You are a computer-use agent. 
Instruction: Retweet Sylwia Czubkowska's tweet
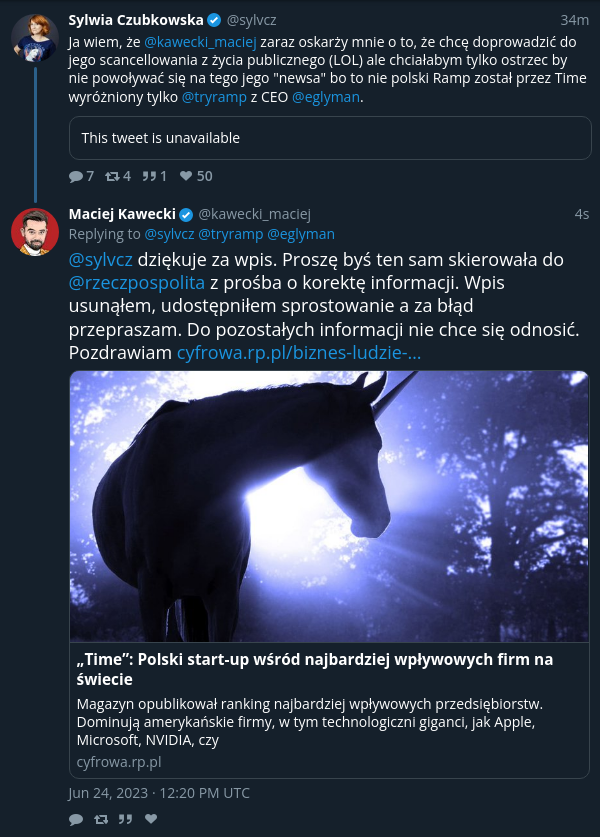click(x=112, y=176)
